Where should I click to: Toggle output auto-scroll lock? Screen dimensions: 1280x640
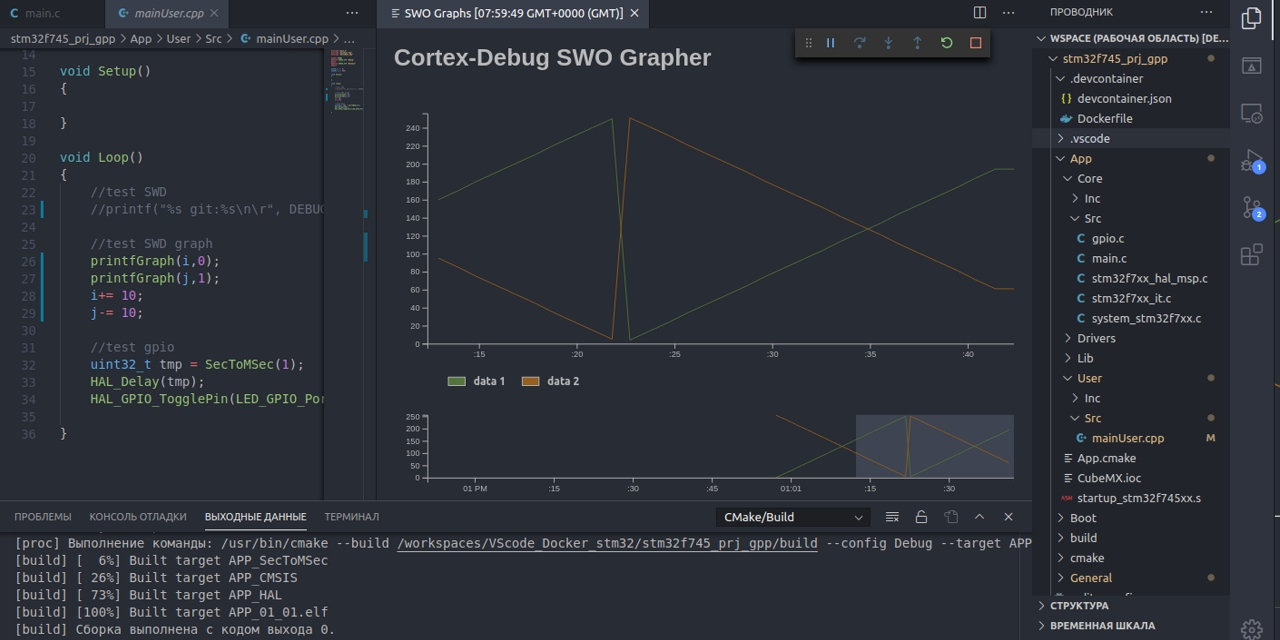click(921, 517)
